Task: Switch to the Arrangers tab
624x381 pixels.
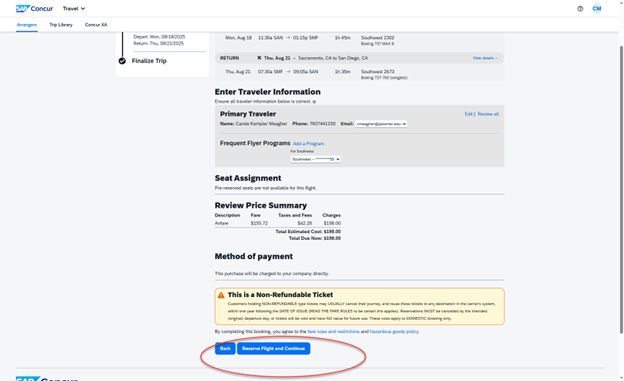Action: pos(27,25)
